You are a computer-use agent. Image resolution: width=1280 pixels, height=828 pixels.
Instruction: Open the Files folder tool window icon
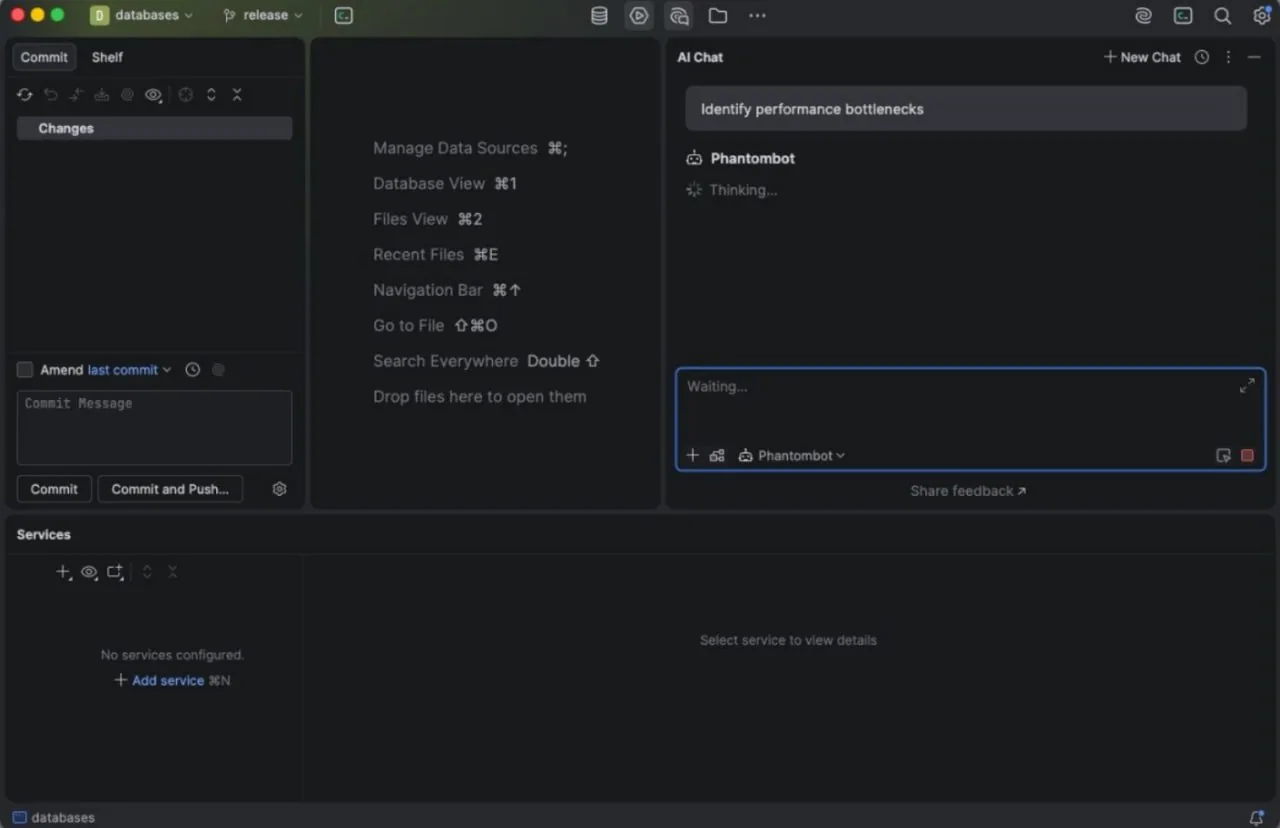click(718, 15)
